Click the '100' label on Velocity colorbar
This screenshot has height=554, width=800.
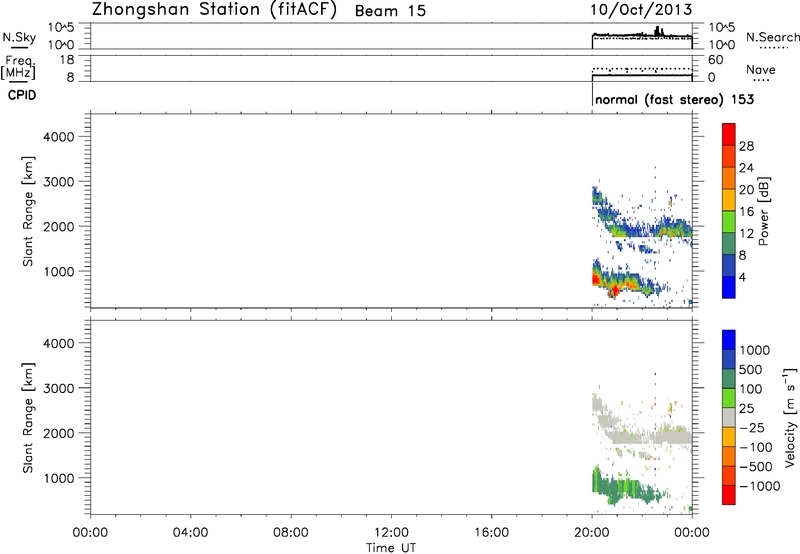751,389
